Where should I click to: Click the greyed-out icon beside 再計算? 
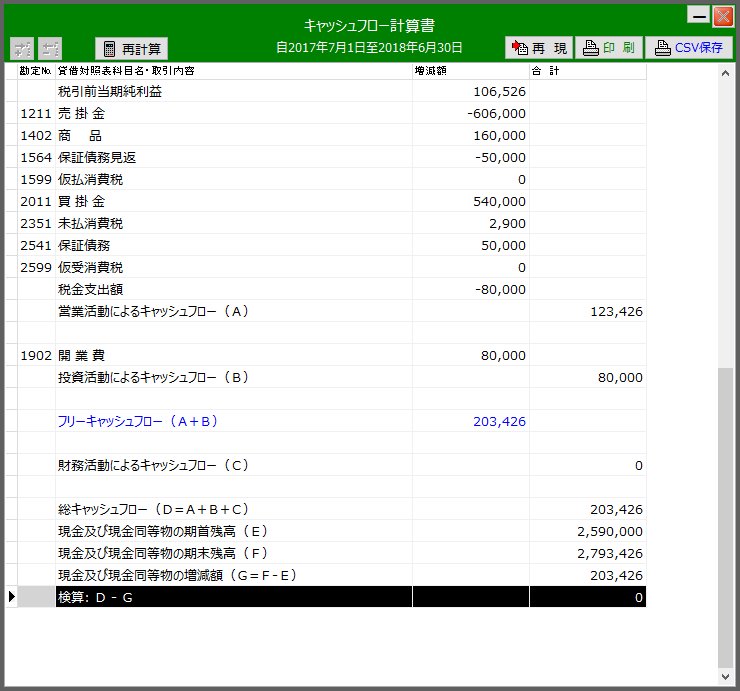pos(51,48)
